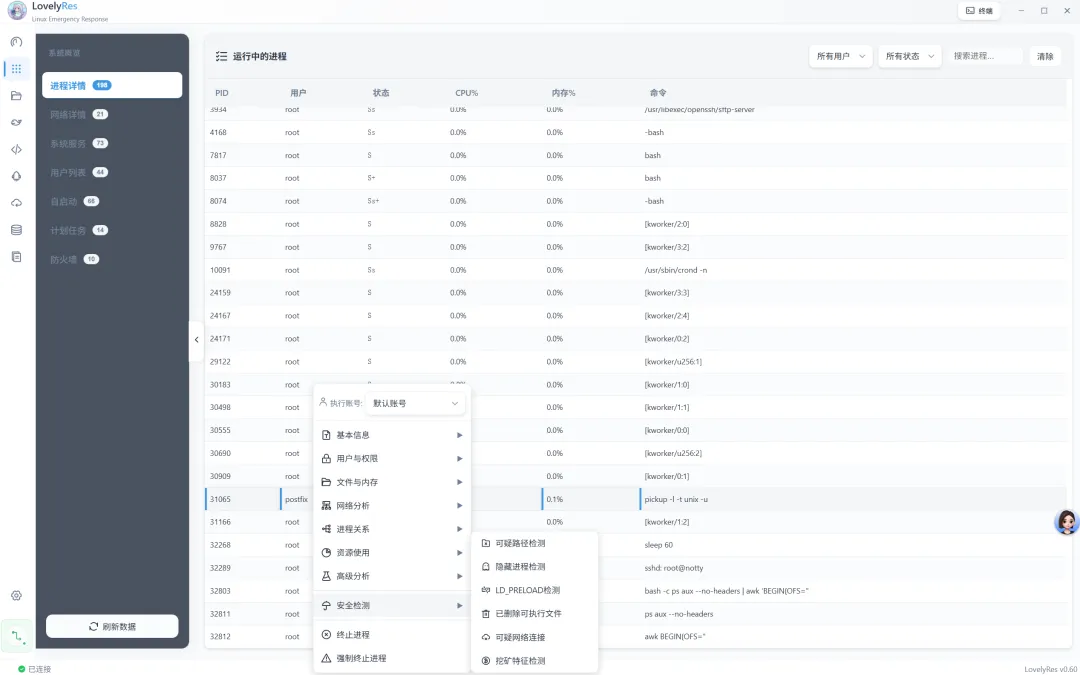Switch to the 系统服务 tab

pyautogui.click(x=112, y=143)
